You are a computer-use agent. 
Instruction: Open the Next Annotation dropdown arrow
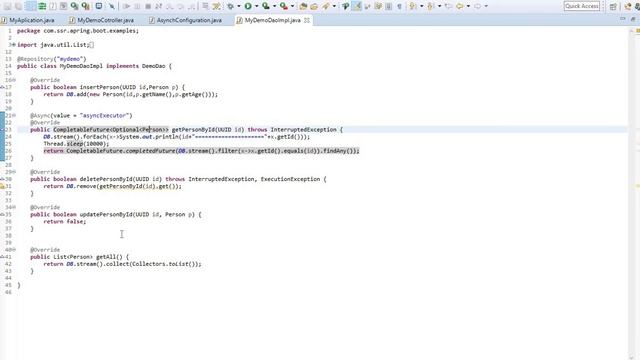click(x=422, y=6)
